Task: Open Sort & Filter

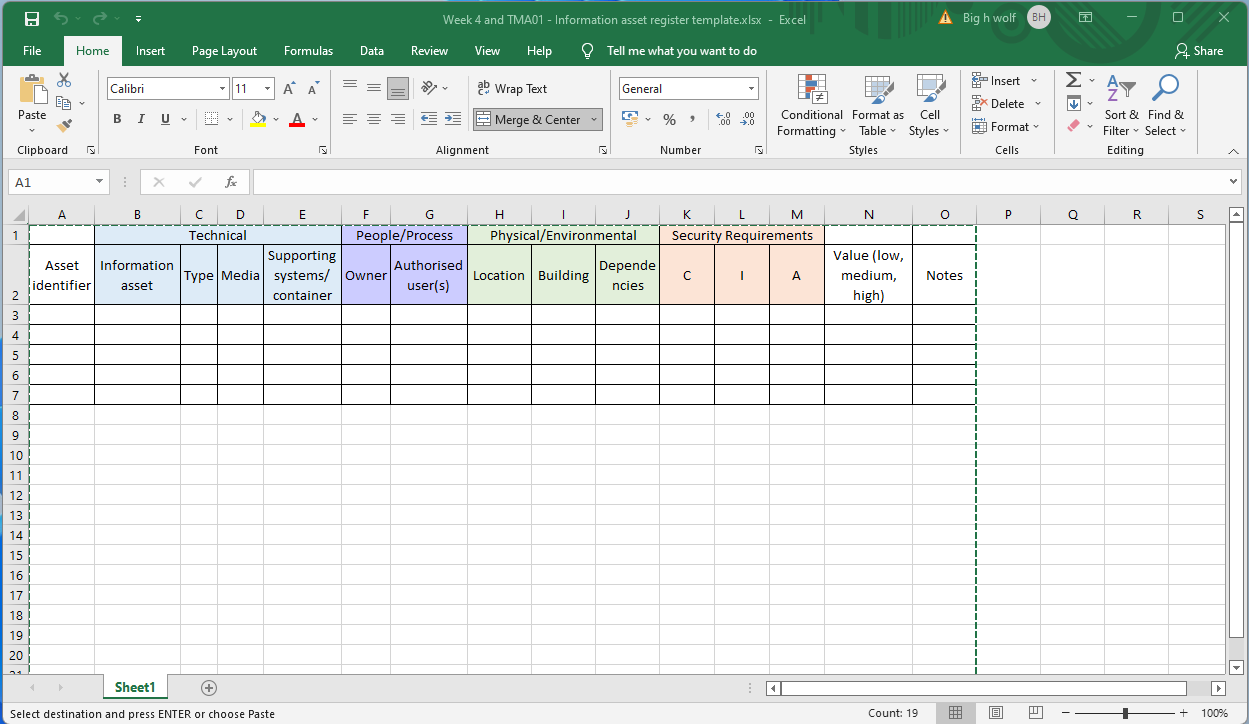Action: tap(1120, 105)
